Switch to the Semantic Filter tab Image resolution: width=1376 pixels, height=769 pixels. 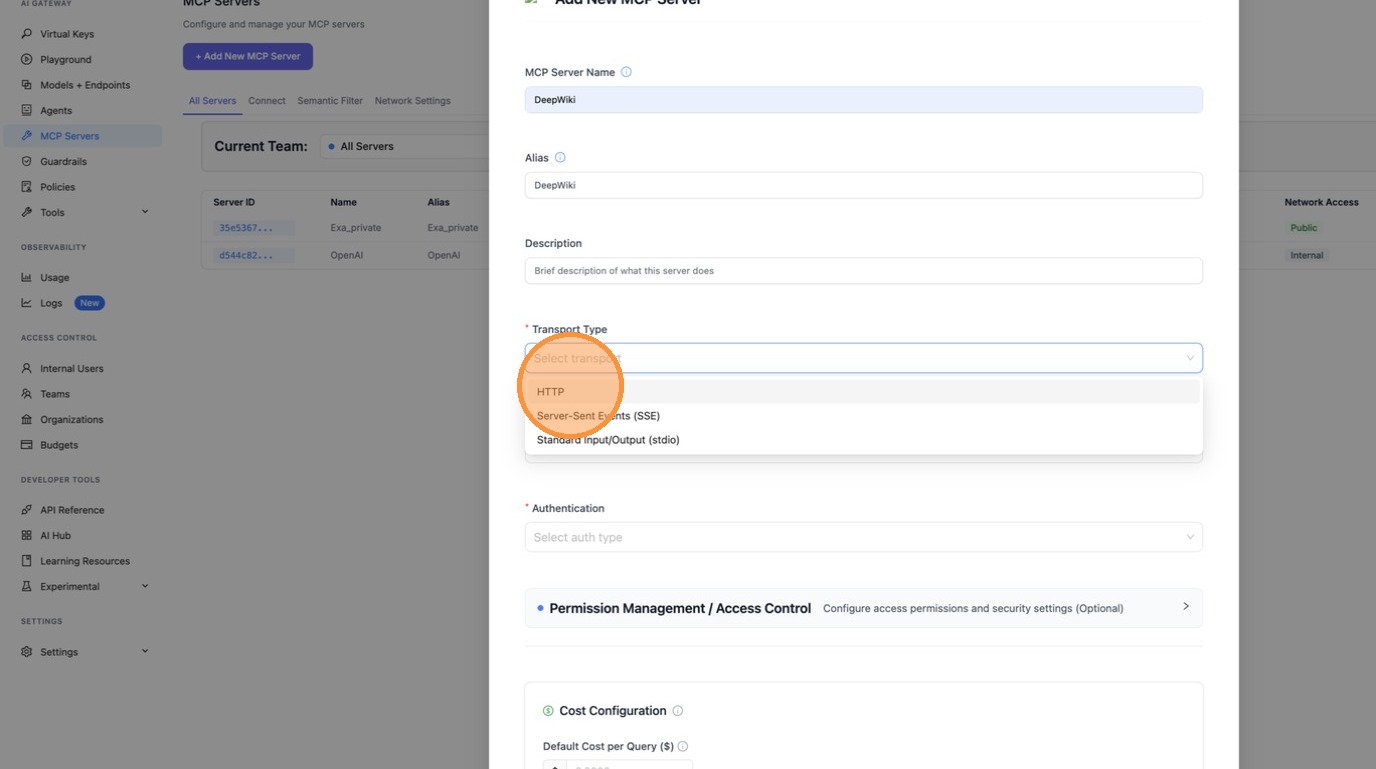pyautogui.click(x=330, y=101)
